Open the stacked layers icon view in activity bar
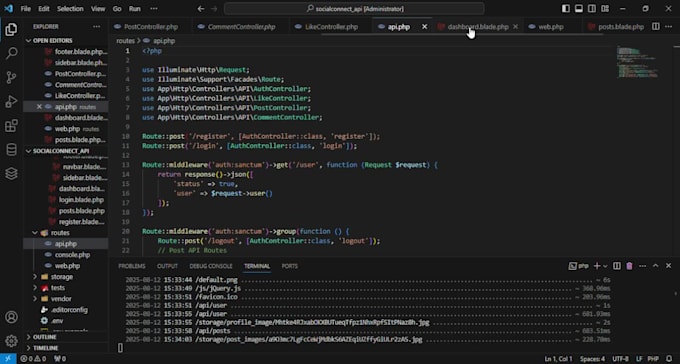This screenshot has height=364, width=680. pyautogui.click(x=11, y=174)
